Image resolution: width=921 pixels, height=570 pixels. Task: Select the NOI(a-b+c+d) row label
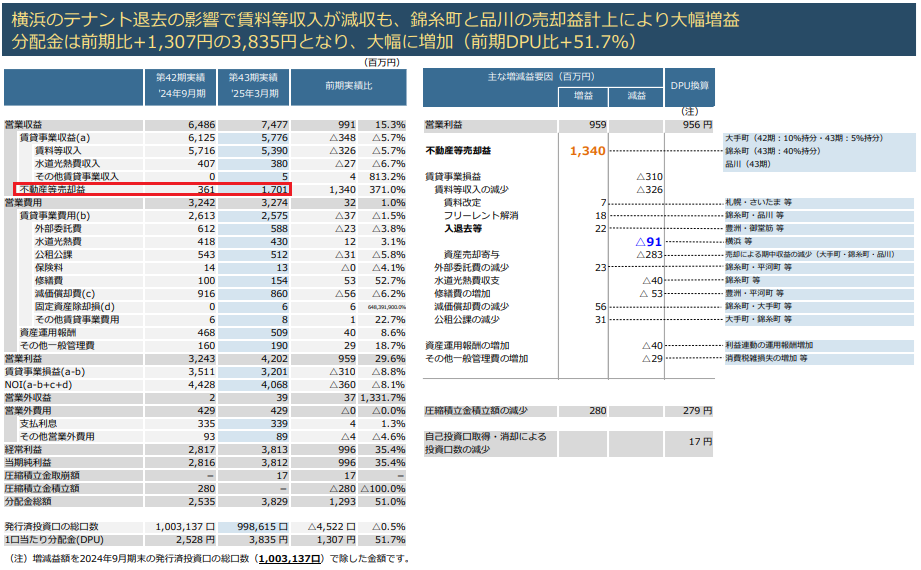[38, 384]
